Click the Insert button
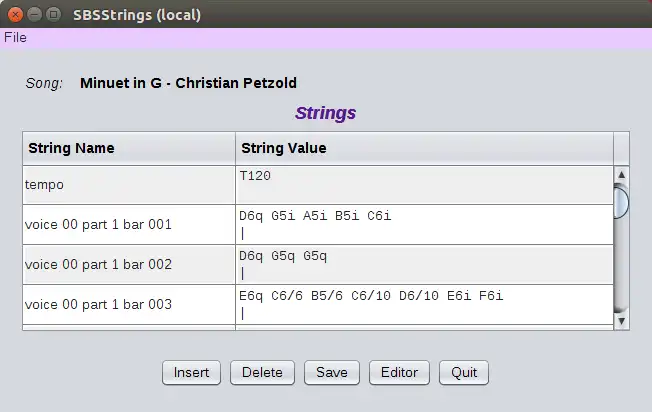Screen dimensions: 652x412 (x=191, y=372)
